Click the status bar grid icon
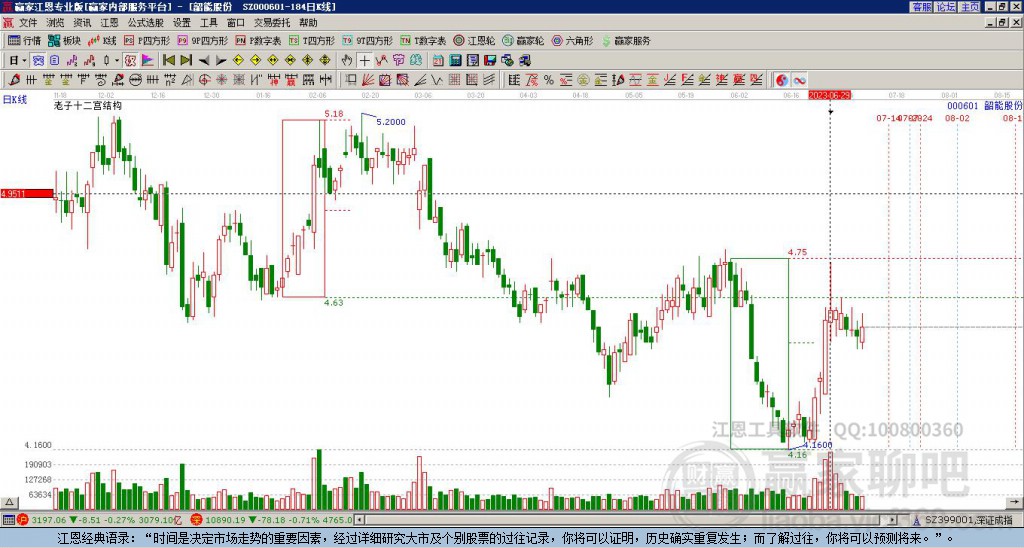The height and width of the screenshot is (548, 1024). coord(8,520)
